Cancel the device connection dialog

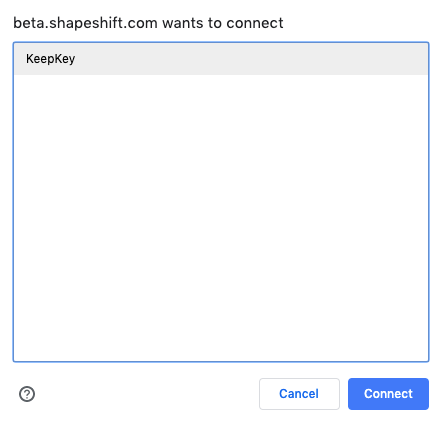point(299,394)
